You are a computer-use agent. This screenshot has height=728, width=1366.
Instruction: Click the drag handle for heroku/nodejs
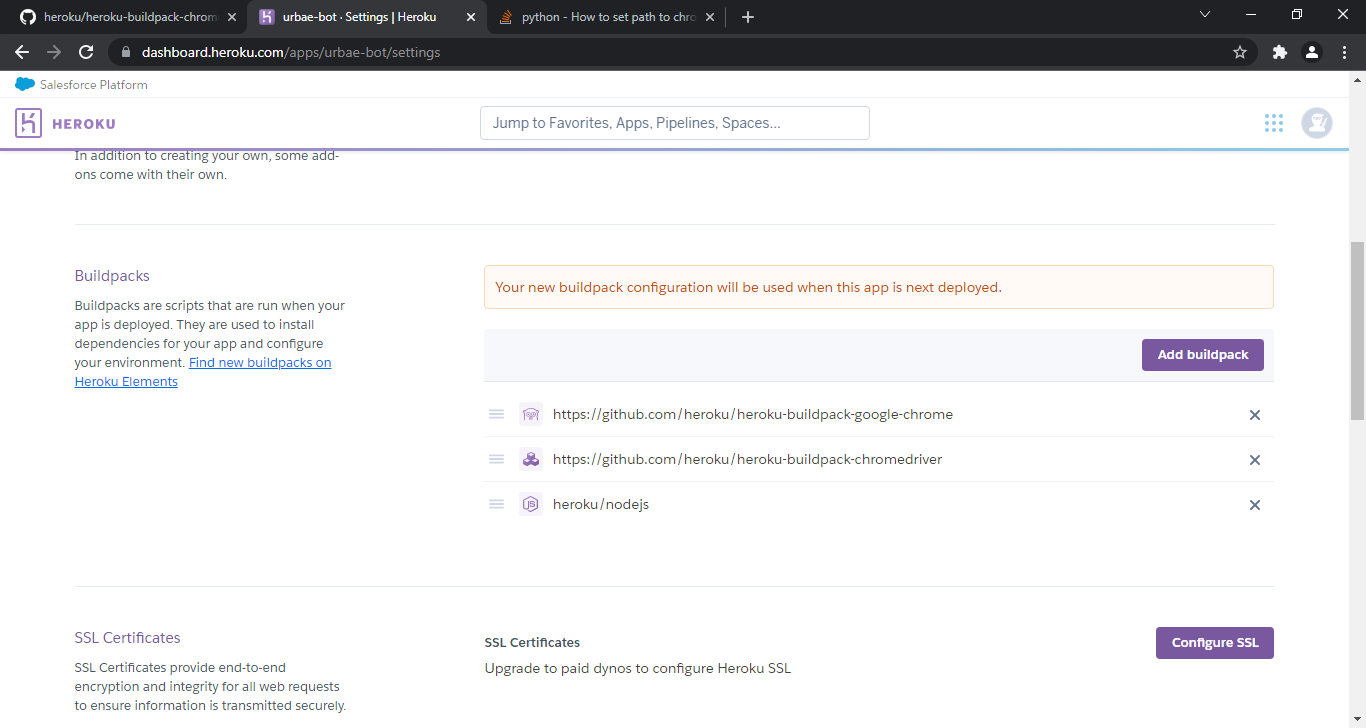pos(496,504)
